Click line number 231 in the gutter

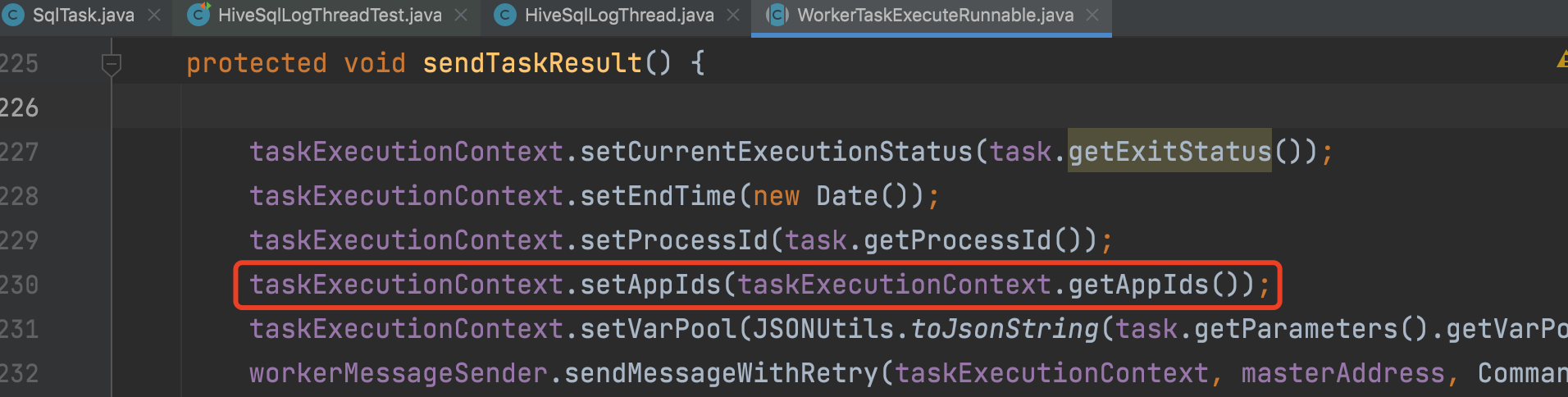coord(19,329)
